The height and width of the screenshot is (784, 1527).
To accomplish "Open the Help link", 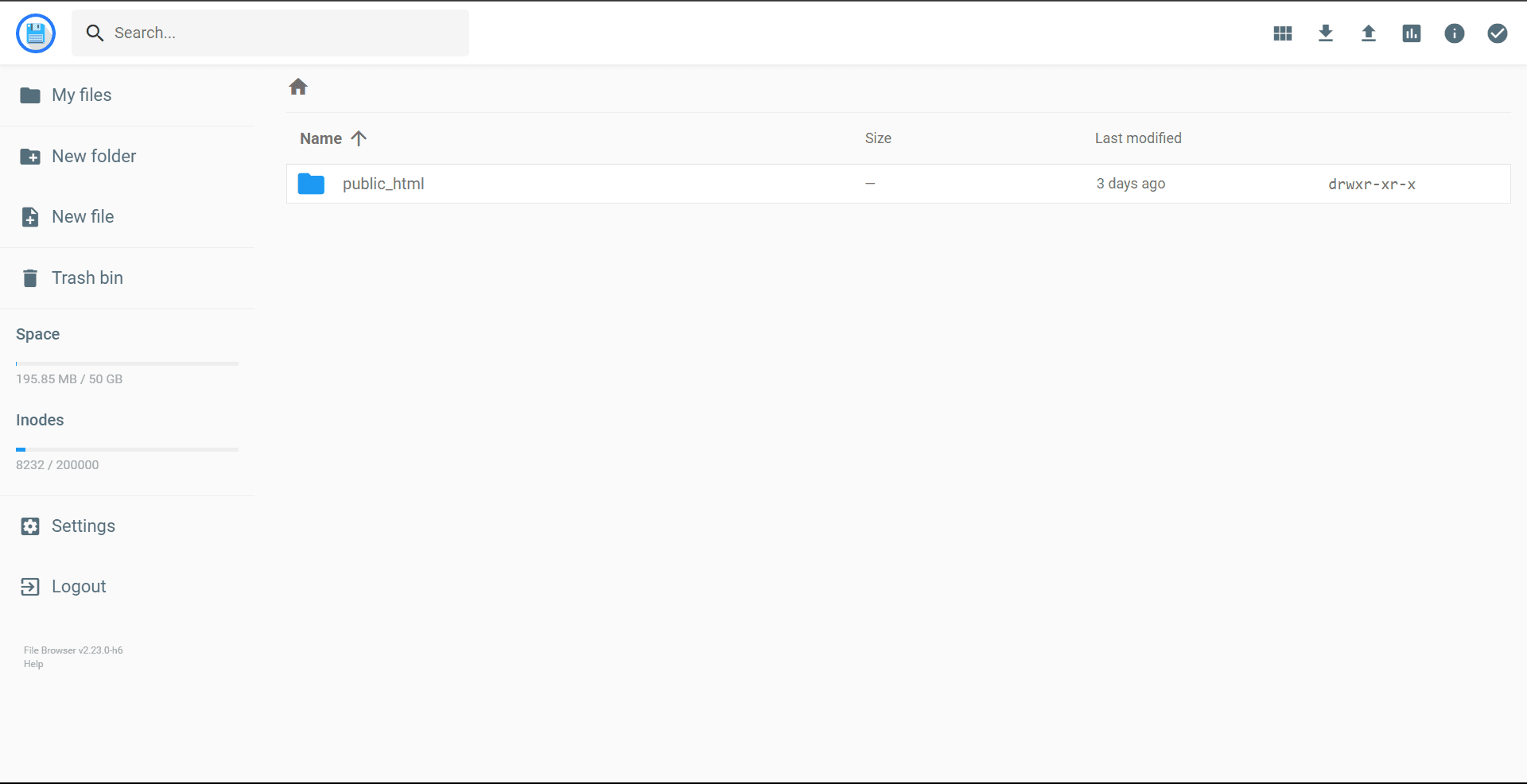I will pos(33,664).
